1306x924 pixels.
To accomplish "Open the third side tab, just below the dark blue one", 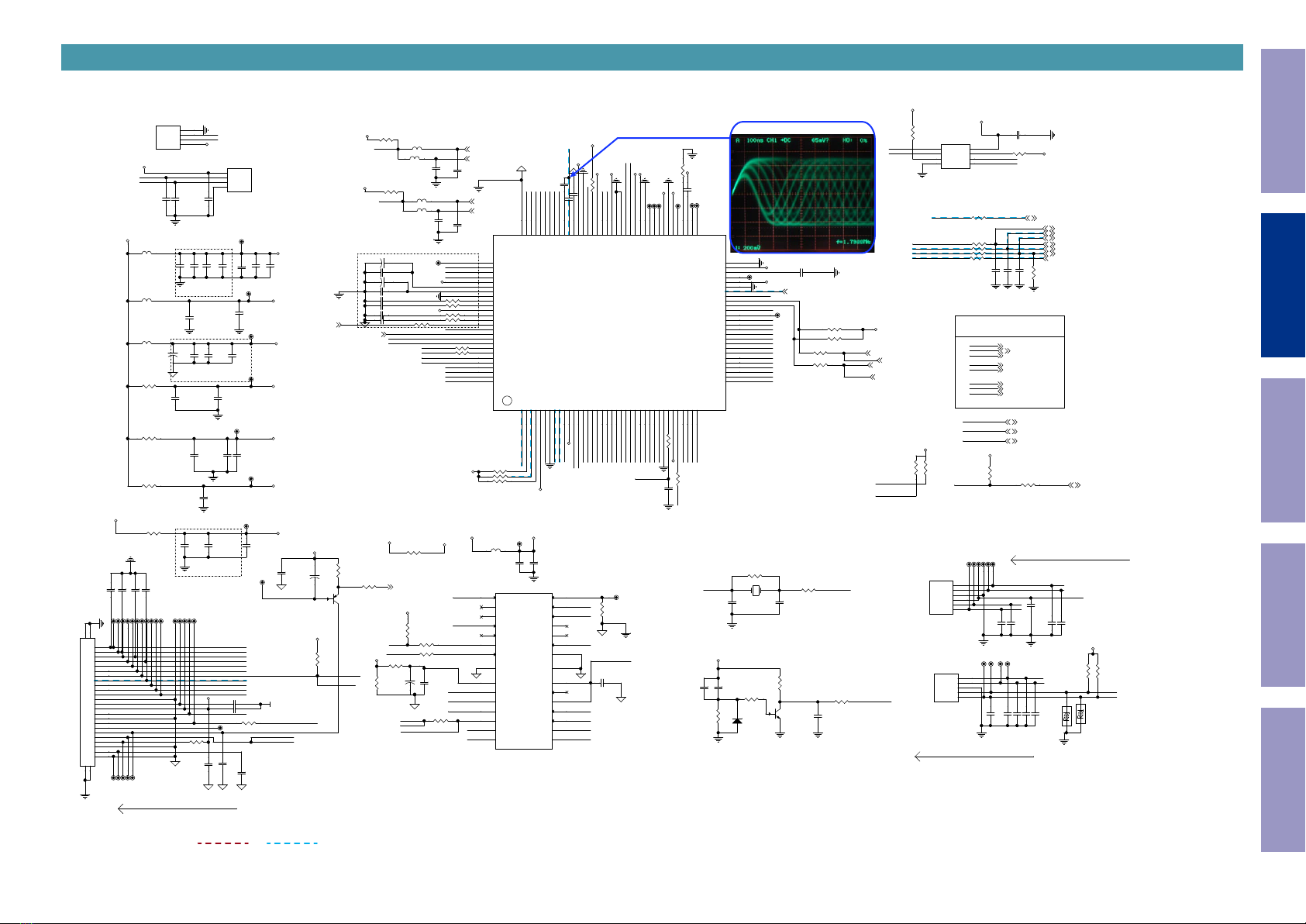I will (x=1283, y=450).
